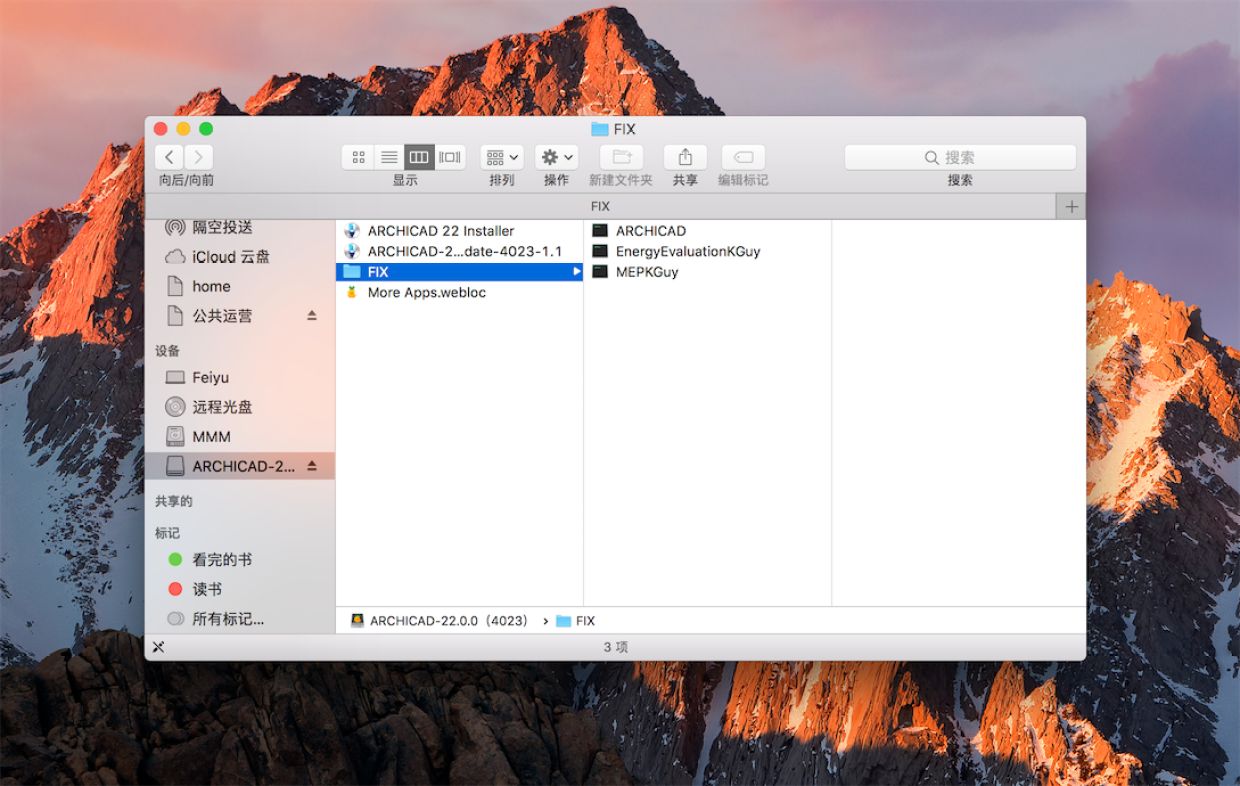
Task: Click the 共享的 shared section header
Action: (174, 501)
